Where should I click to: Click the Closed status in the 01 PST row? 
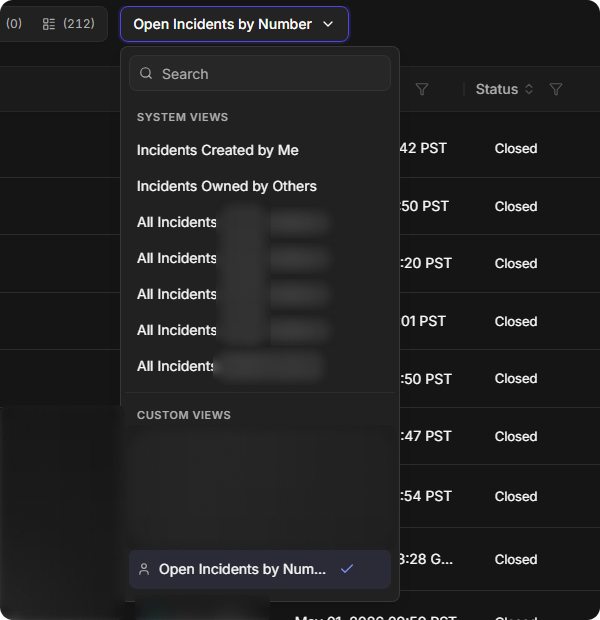pos(516,321)
